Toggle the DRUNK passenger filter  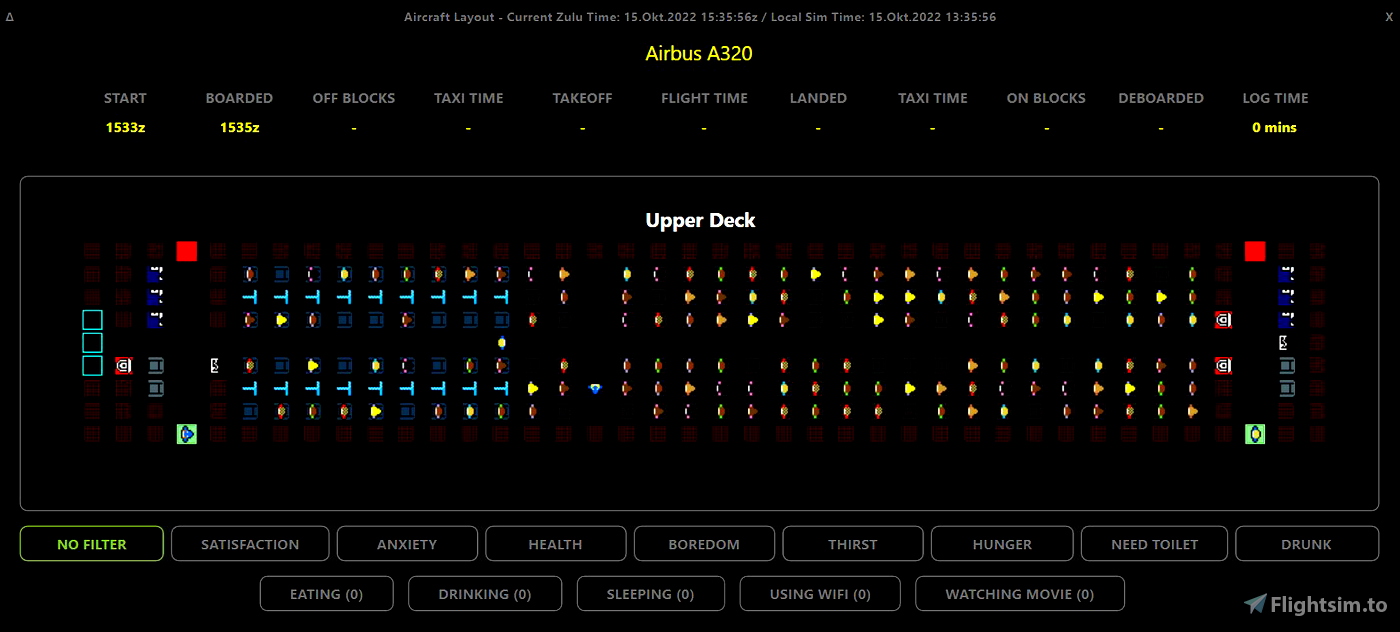point(1307,543)
